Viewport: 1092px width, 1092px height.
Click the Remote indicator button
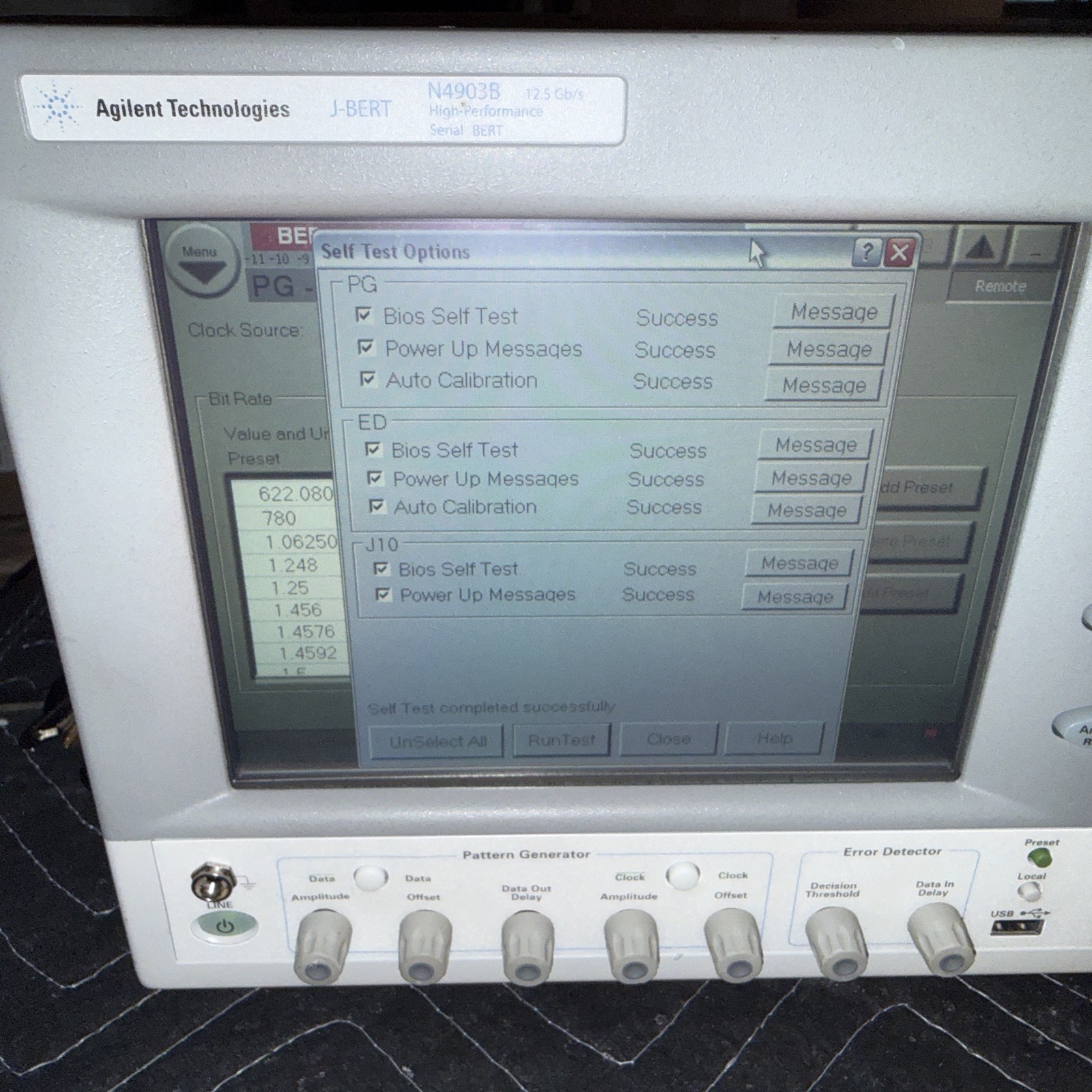click(1000, 286)
